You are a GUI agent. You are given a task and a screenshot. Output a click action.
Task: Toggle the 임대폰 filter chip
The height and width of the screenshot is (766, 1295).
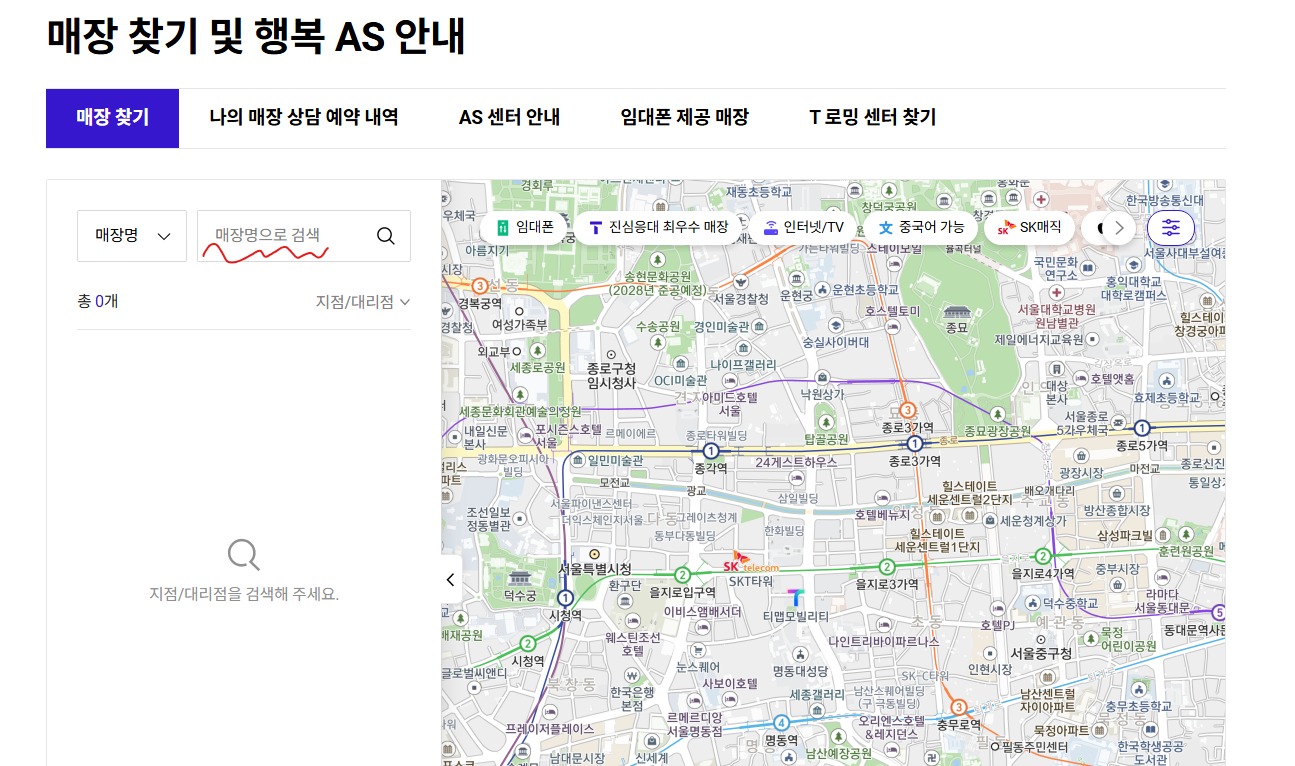(x=524, y=228)
